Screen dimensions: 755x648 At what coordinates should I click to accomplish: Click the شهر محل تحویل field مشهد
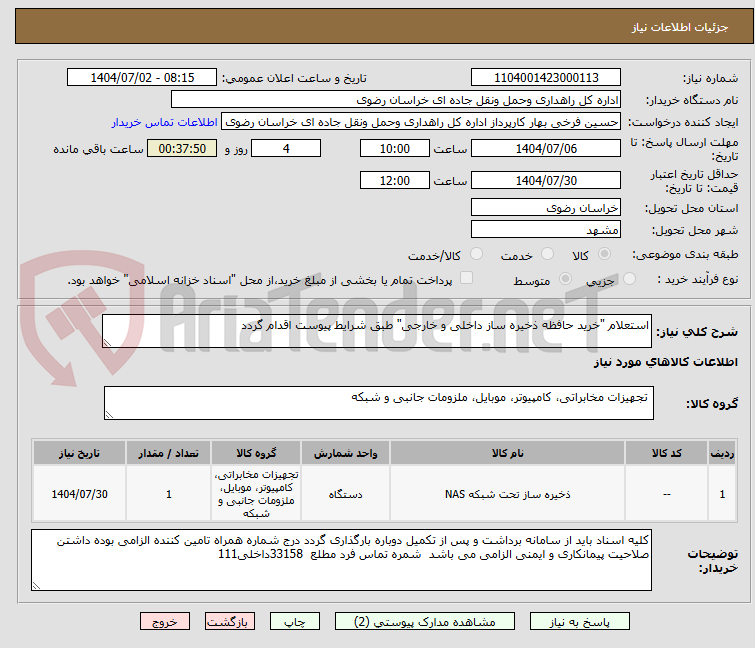[546, 229]
